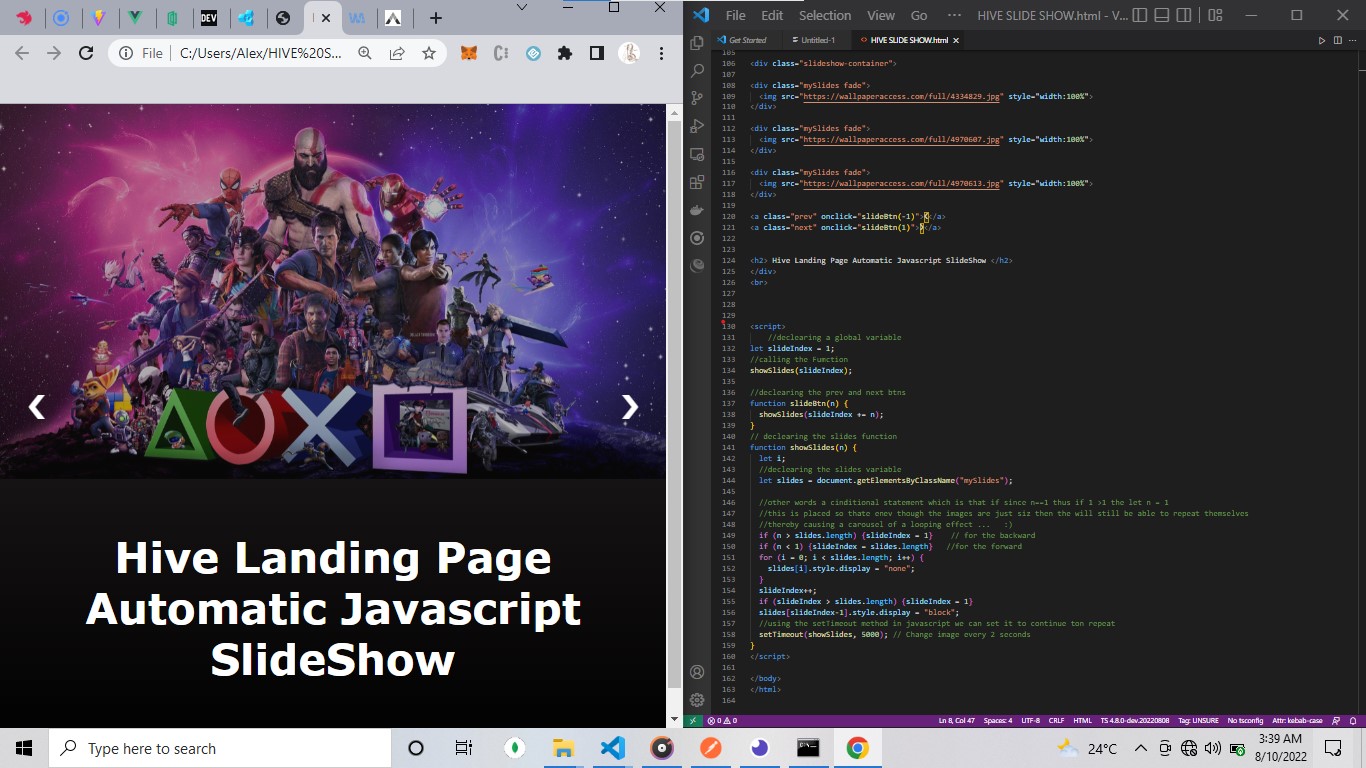Expand hidden VS Code menus ellipsis

(x=954, y=15)
